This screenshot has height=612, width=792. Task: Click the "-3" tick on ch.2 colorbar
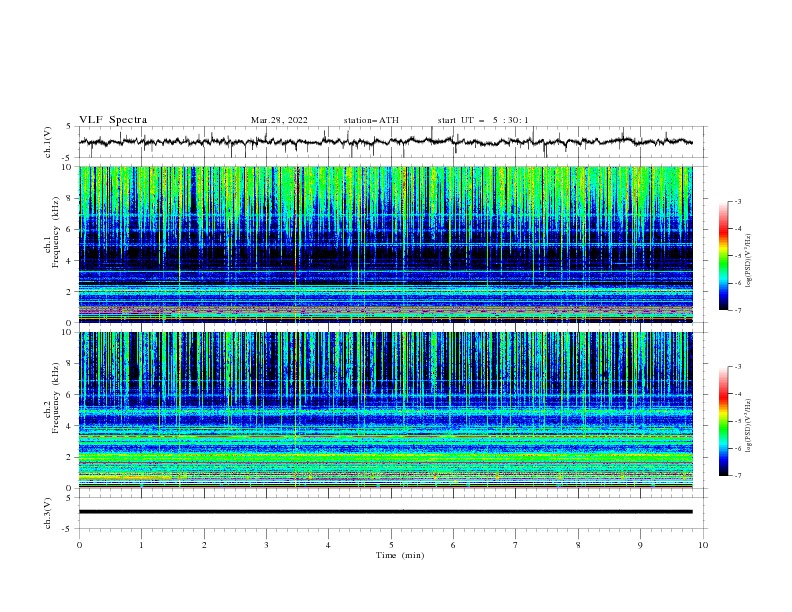tap(738, 367)
